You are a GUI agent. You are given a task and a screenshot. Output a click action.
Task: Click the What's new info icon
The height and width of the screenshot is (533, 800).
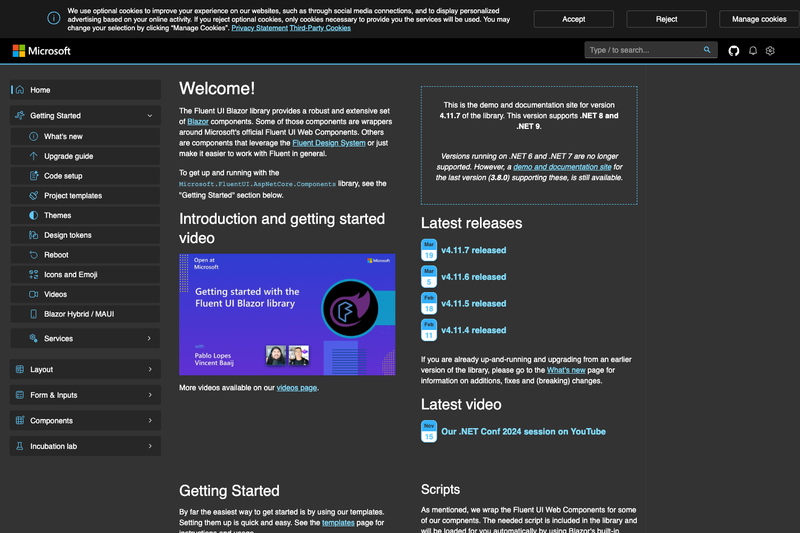34,136
